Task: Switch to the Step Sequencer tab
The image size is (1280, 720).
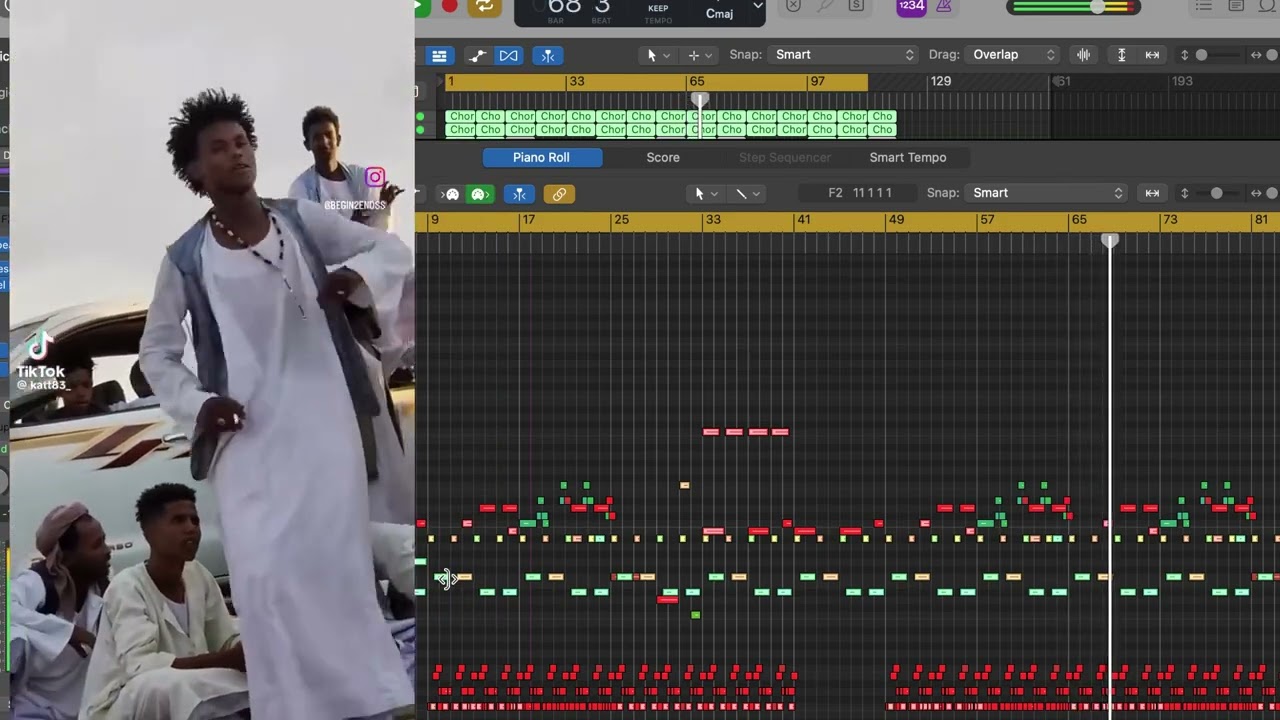Action: click(785, 157)
